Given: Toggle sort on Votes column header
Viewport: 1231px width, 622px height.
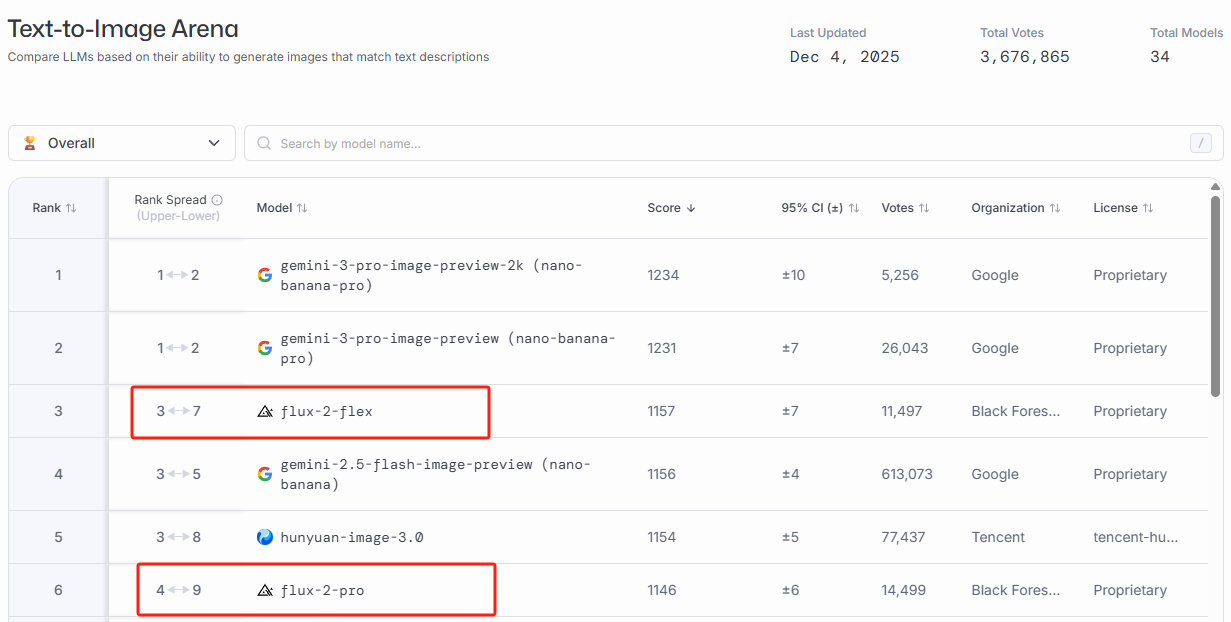Looking at the screenshot, I should pyautogui.click(x=924, y=208).
